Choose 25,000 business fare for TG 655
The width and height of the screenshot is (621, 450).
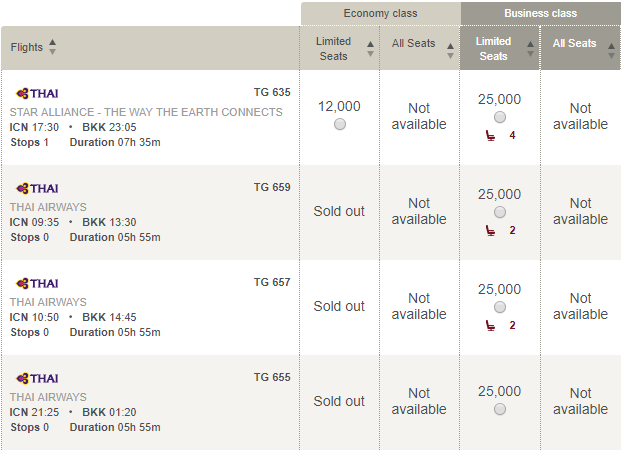[x=500, y=409]
